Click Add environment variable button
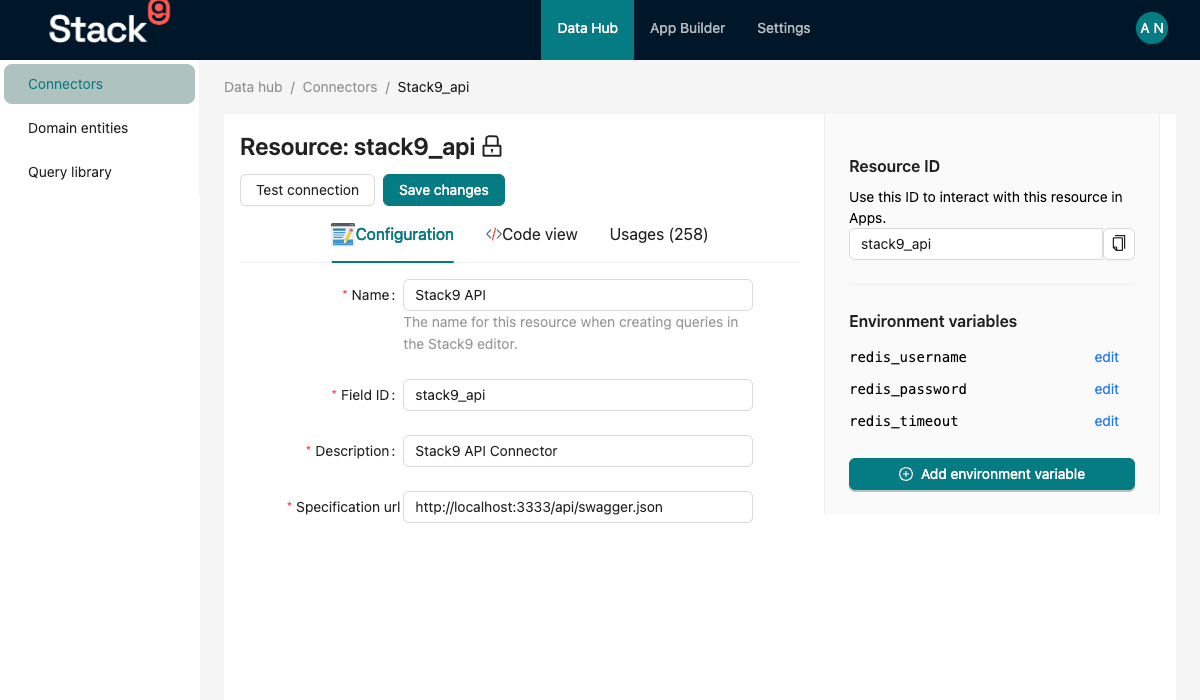Screen dimensions: 1200x700 [x=991, y=474]
